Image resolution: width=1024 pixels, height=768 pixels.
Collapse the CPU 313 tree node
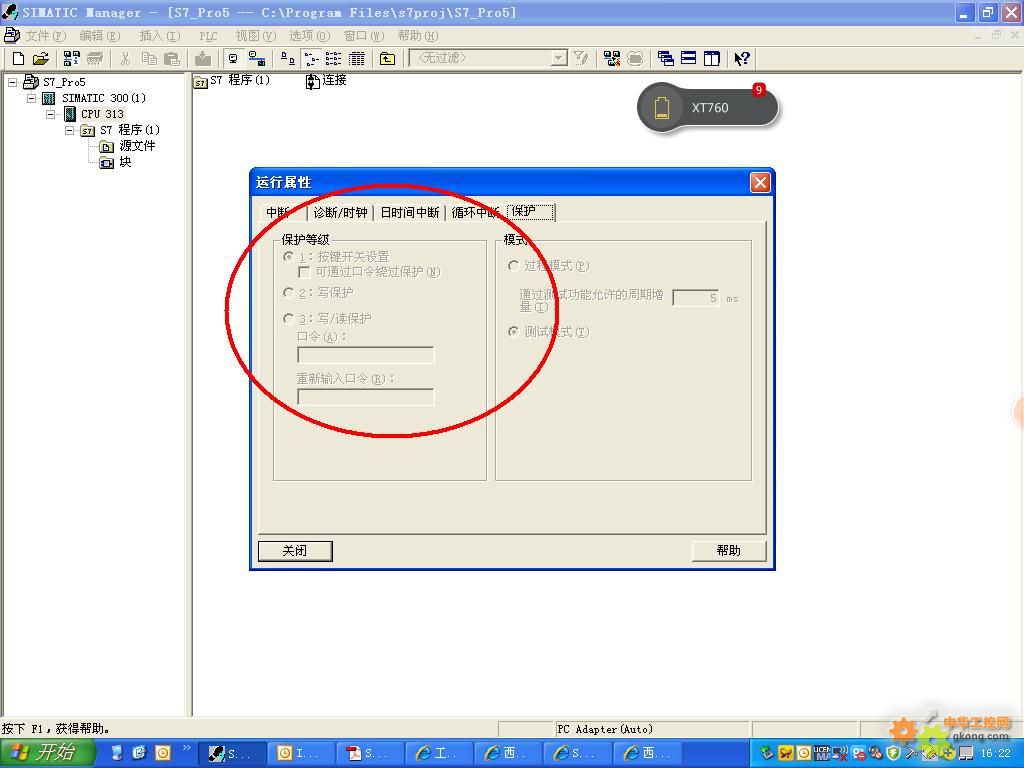(x=50, y=114)
